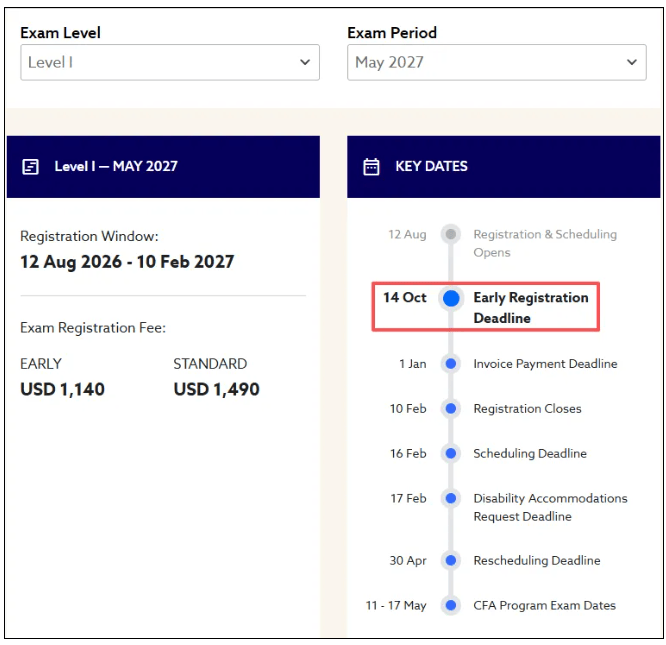The width and height of the screenshot is (666, 645).
Task: Click the 'USD 1,140' early fee
Action: (62, 389)
